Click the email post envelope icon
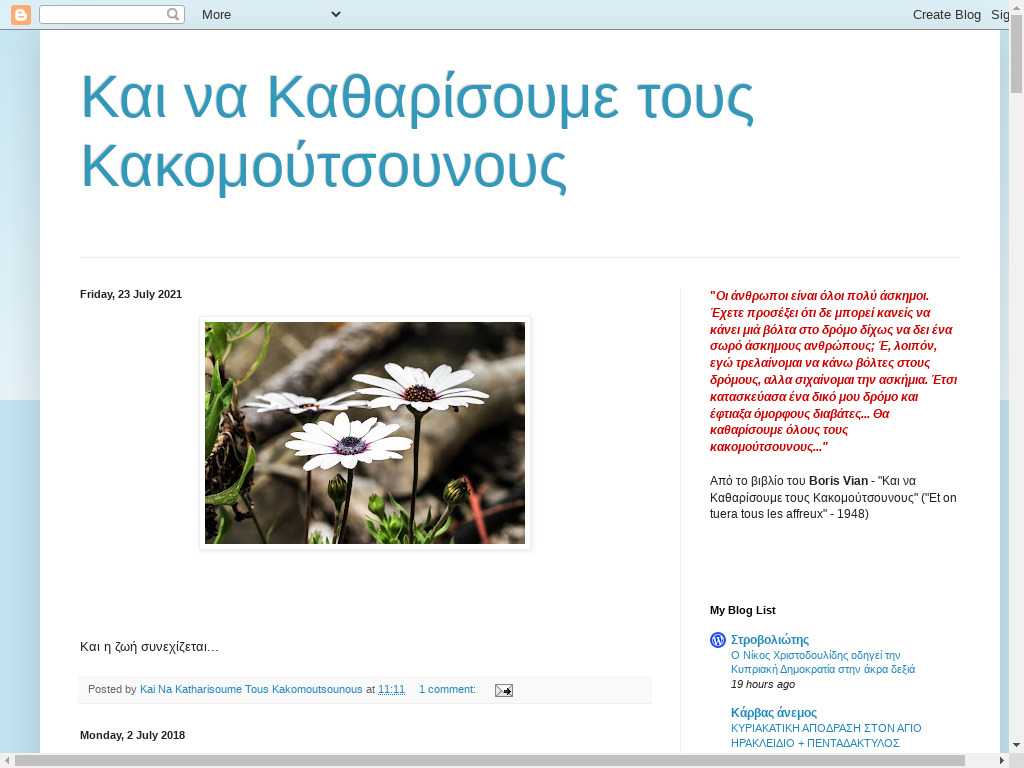The height and width of the screenshot is (768, 1024). tap(503, 690)
